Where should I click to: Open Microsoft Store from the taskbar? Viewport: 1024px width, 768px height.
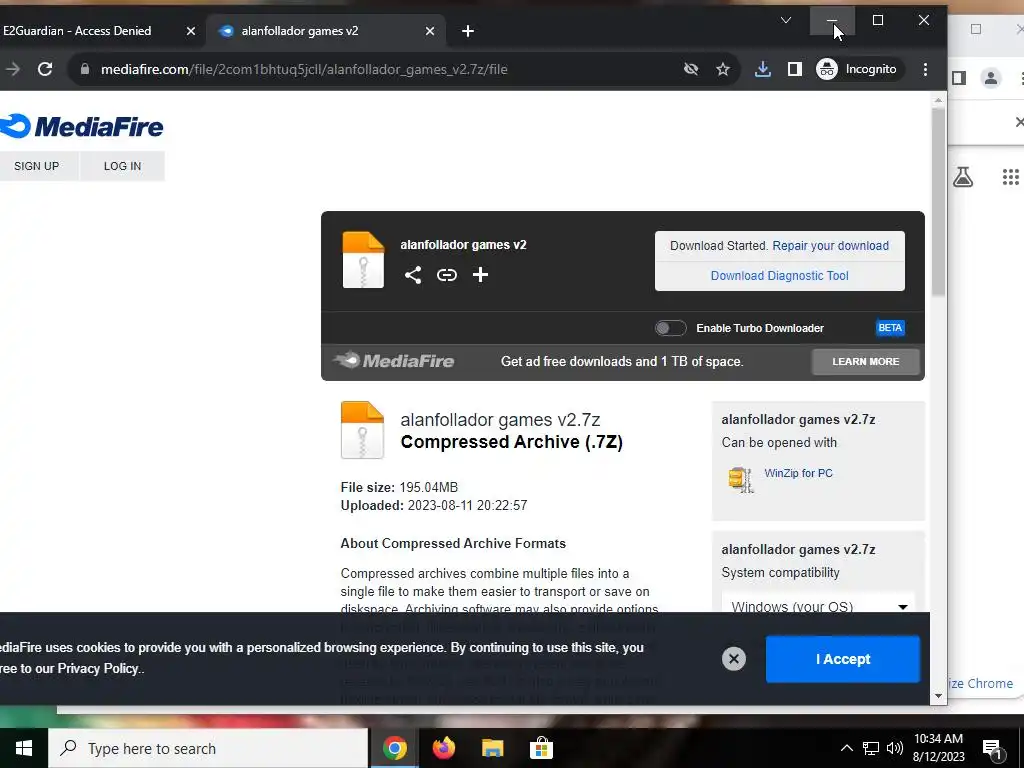coord(541,748)
